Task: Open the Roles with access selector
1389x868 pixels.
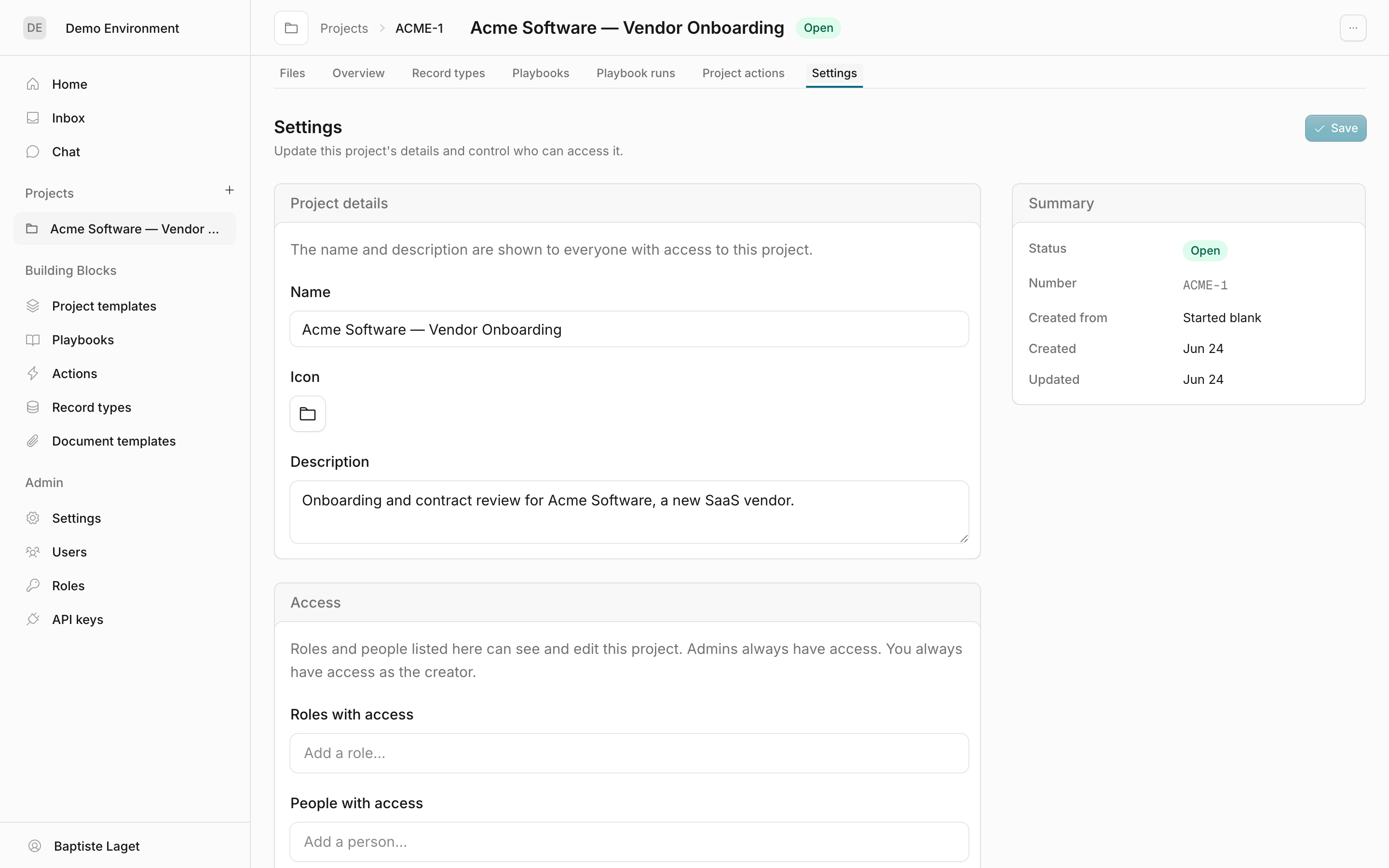Action: 629,753
